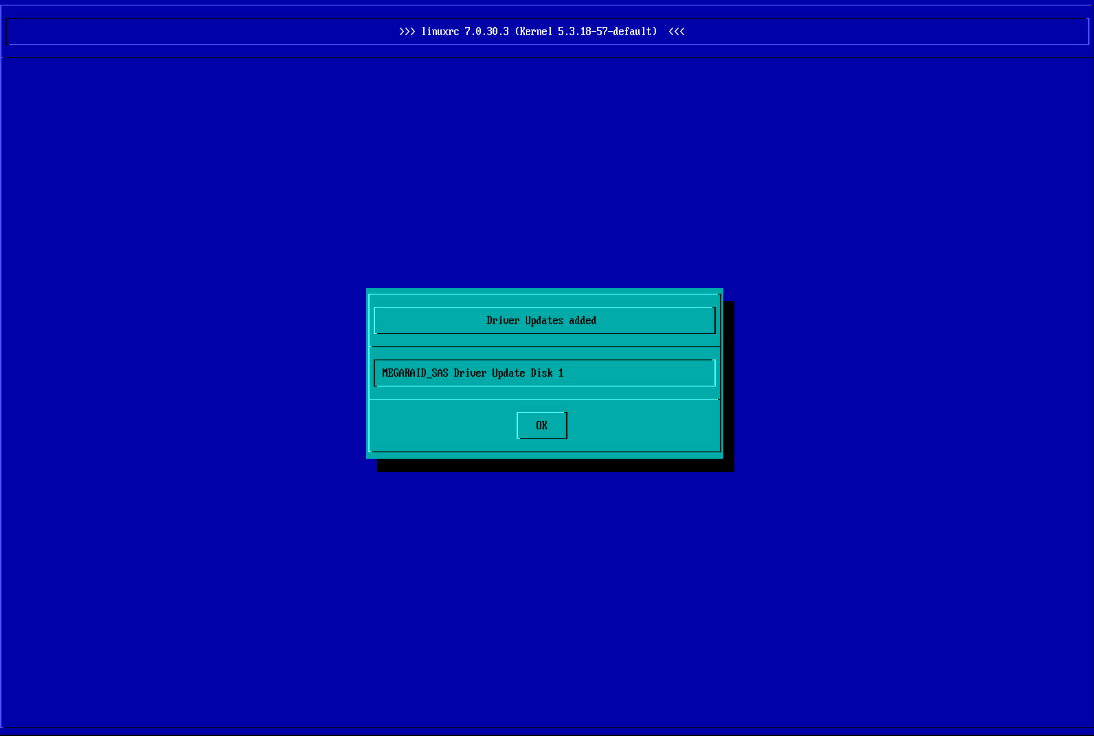Viewport: 1094px width, 736px height.
Task: Select the MEGARAID_SAS Driver Update Disk 1 entry
Action: tap(544, 373)
